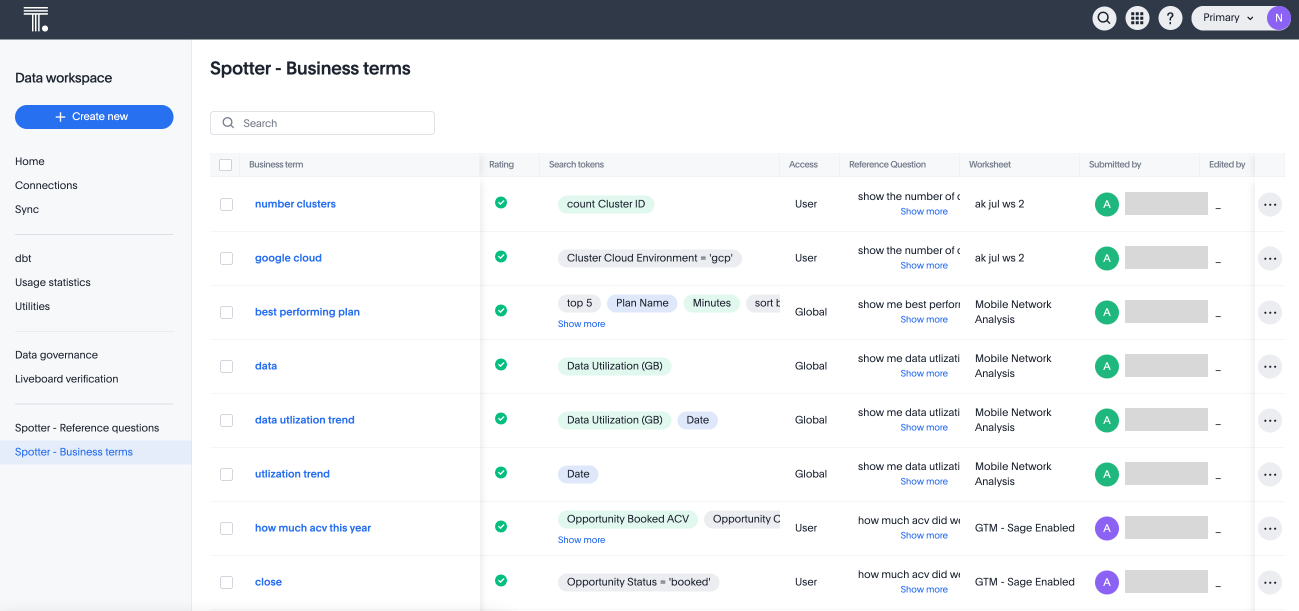
Task: Go to Spotter - Reference questions in the sidebar
Action: (86, 427)
